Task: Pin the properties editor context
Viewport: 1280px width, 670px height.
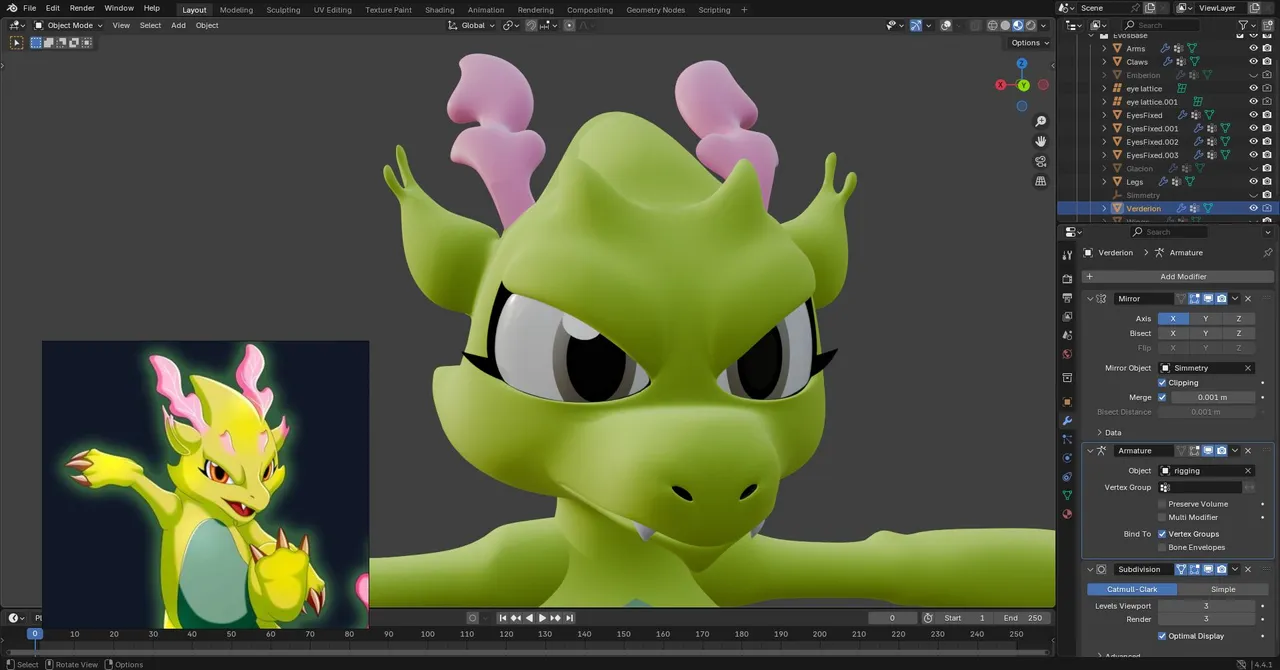Action: [1268, 253]
